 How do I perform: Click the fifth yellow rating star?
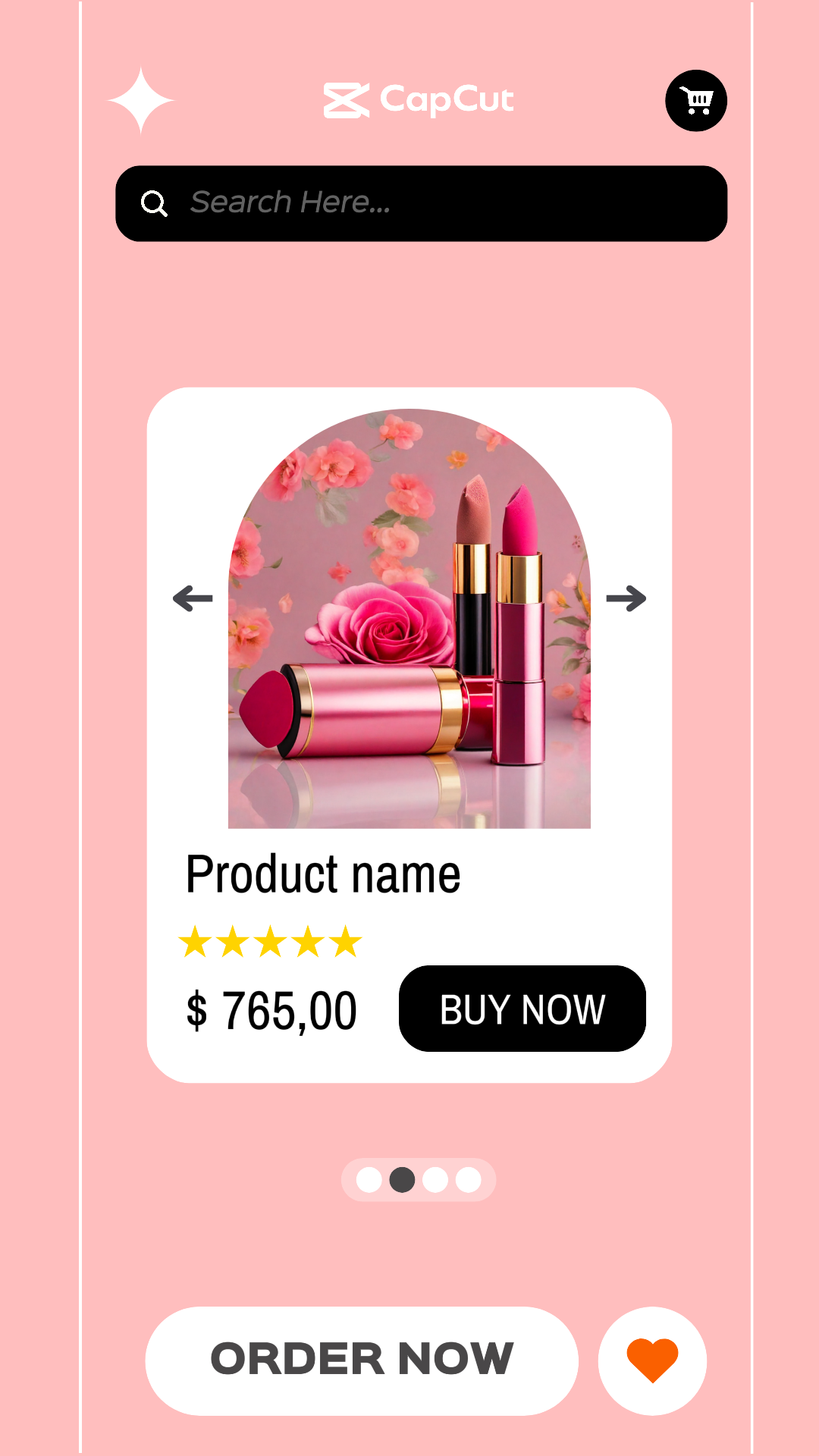346,941
